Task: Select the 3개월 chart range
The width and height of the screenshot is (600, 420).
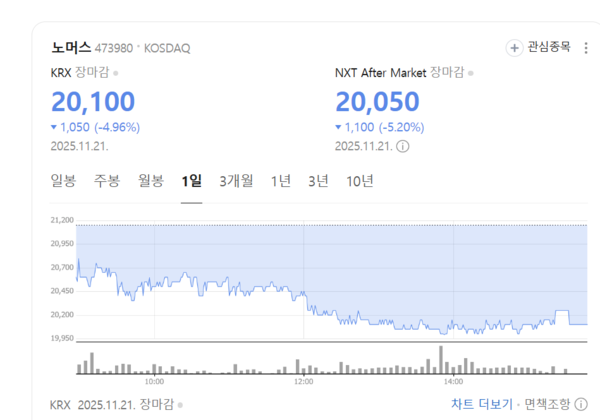Action: (236, 181)
